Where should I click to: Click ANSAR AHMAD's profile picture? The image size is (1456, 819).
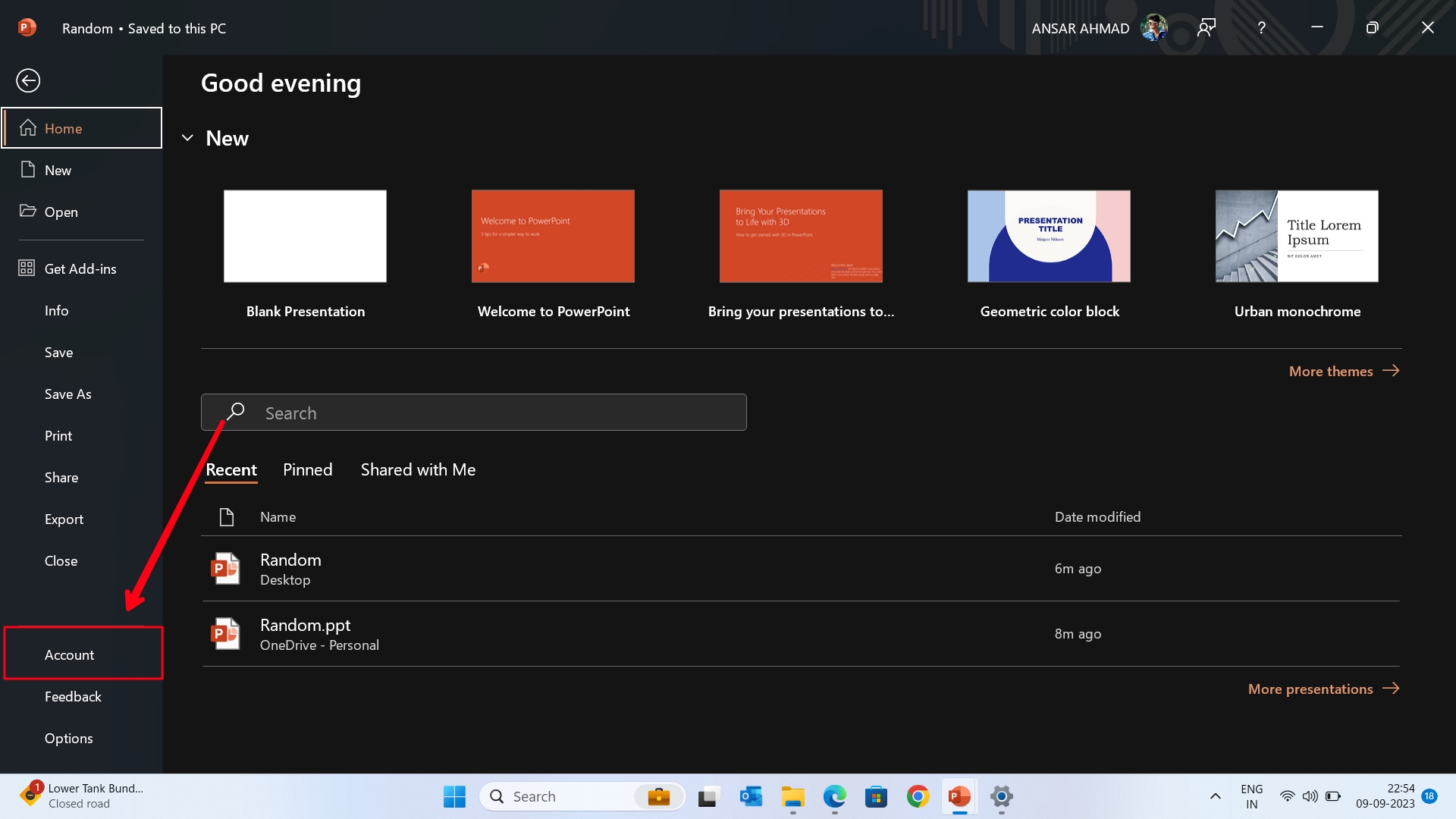(x=1153, y=27)
